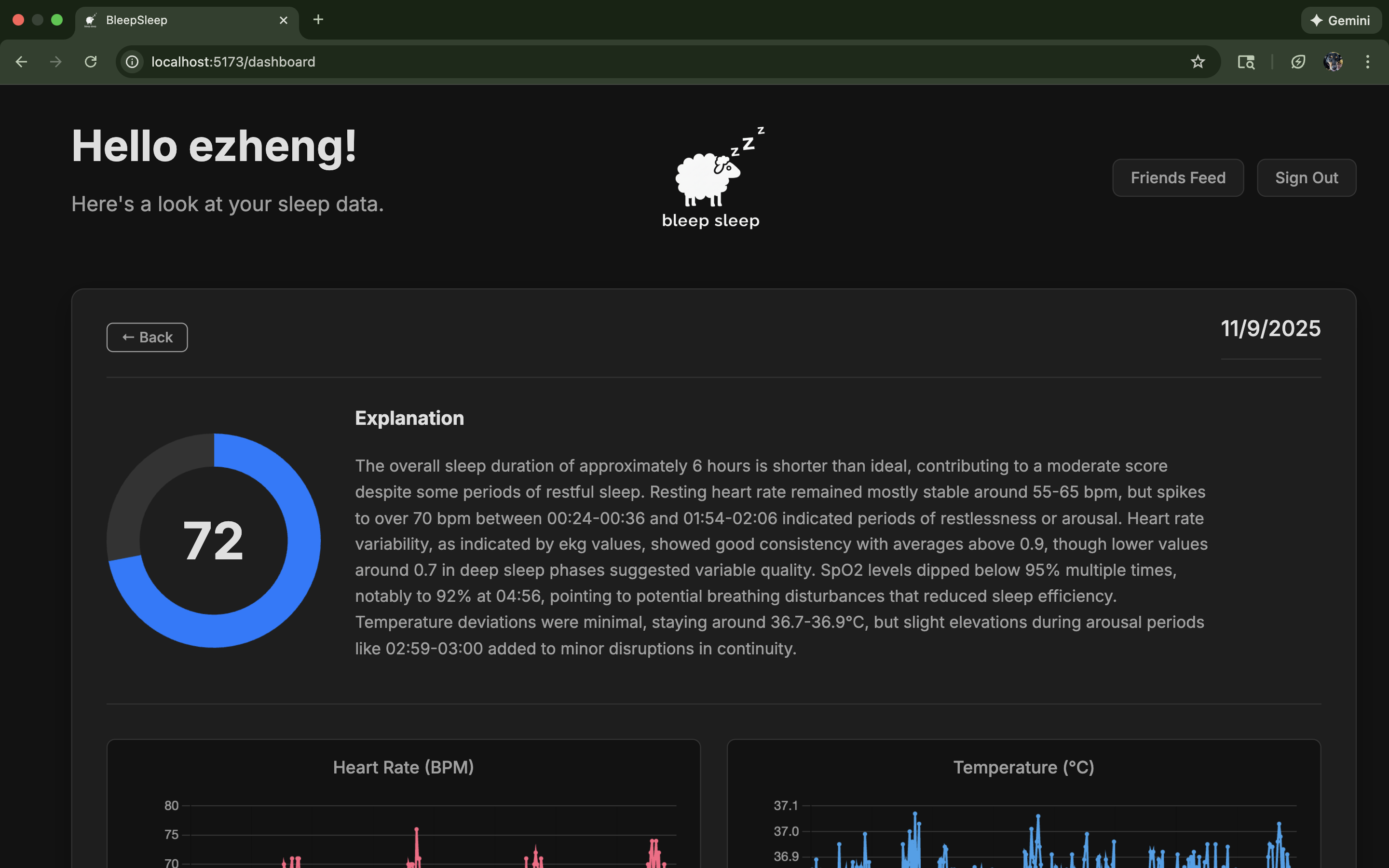The height and width of the screenshot is (868, 1389).
Task: Click the browser forward arrow
Action: click(55, 61)
